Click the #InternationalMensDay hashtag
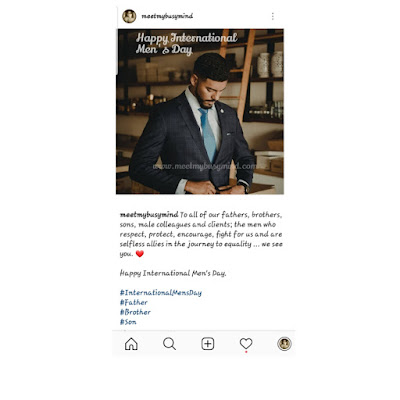 [161, 293]
